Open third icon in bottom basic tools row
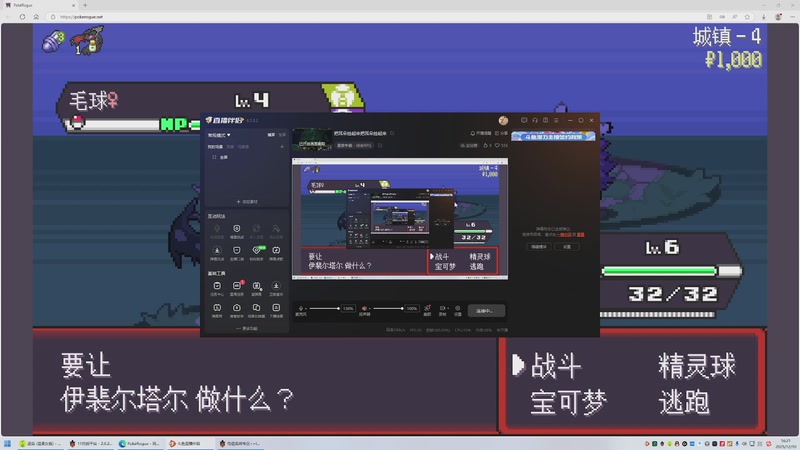Image resolution: width=800 pixels, height=450 pixels. (256, 310)
